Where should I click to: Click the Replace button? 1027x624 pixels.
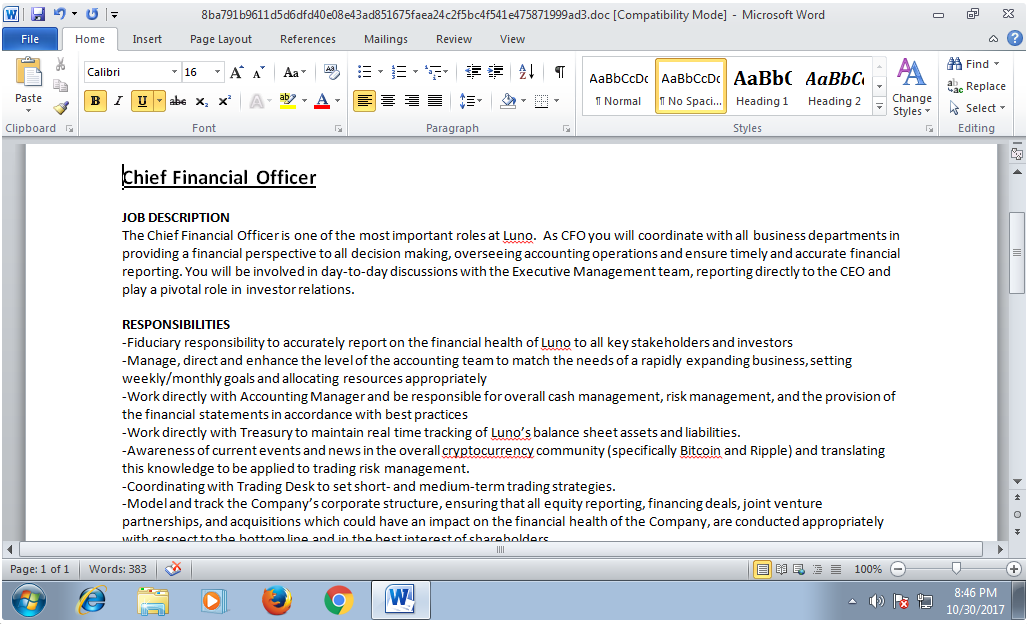[x=977, y=86]
